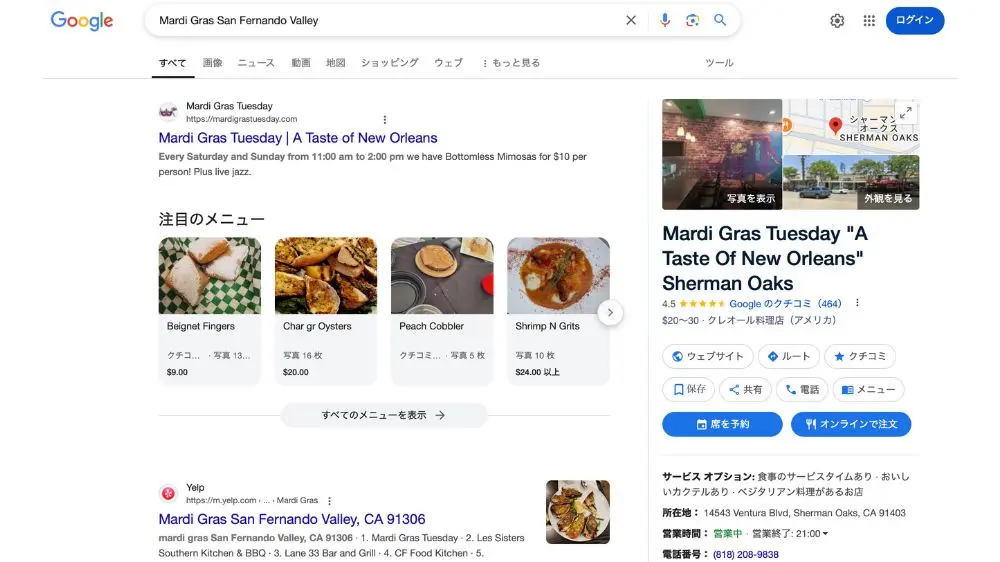Viewport: 1000px width, 562px height.
Task: Open the Shrimp N Grits menu card
Action: pyautogui.click(x=558, y=311)
